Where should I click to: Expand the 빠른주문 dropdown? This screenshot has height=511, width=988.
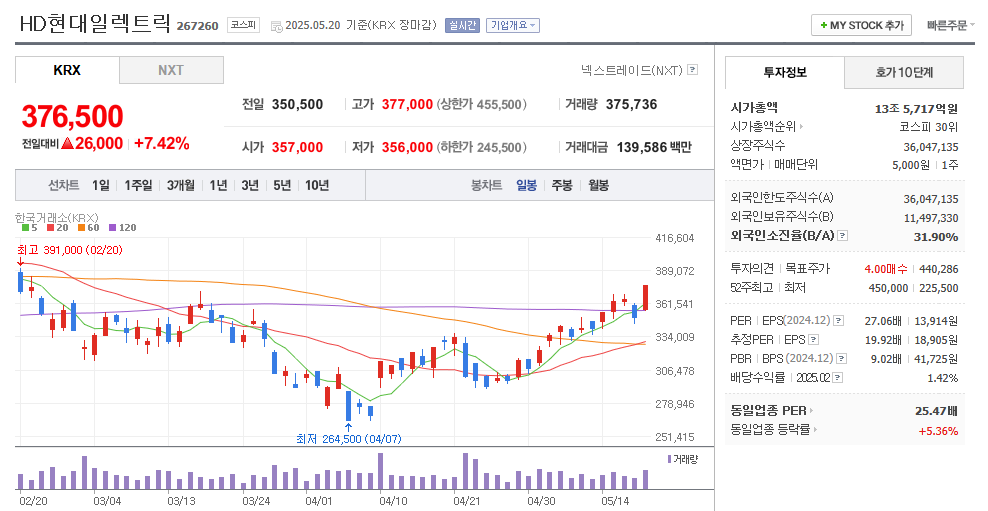pyautogui.click(x=950, y=26)
